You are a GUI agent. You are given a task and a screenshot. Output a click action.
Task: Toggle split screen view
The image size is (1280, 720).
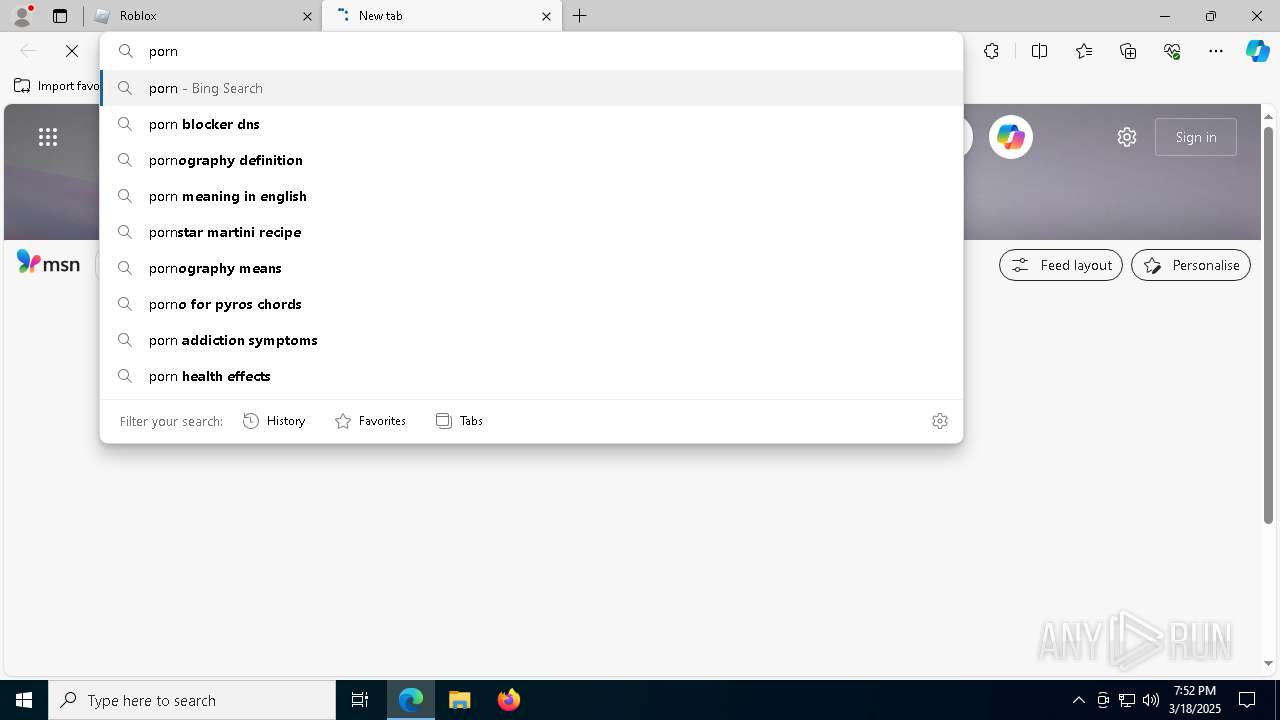[1039, 51]
